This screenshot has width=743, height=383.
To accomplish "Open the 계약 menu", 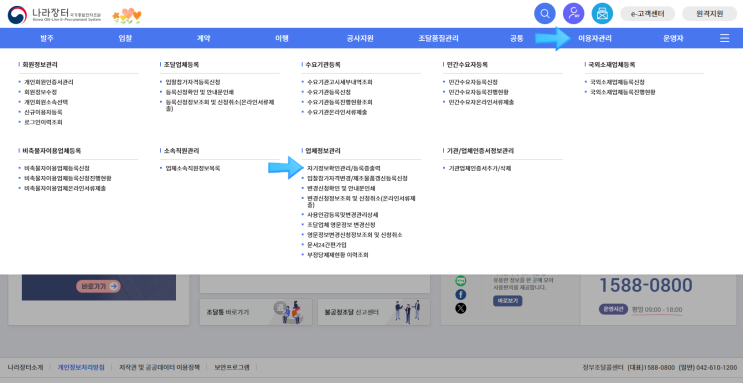I will pos(203,38).
